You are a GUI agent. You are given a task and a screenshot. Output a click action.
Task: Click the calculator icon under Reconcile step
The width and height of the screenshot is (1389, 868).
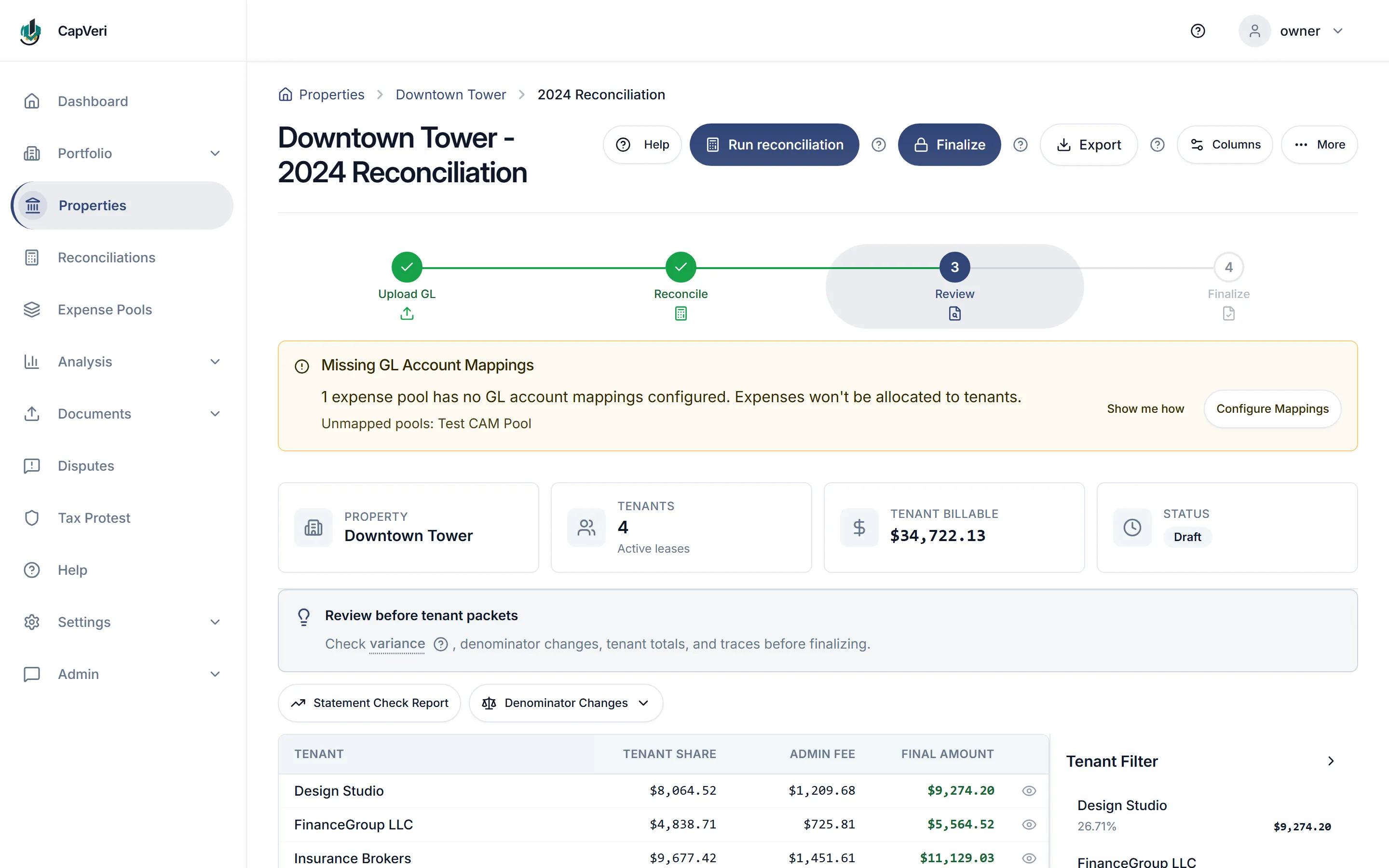point(681,313)
